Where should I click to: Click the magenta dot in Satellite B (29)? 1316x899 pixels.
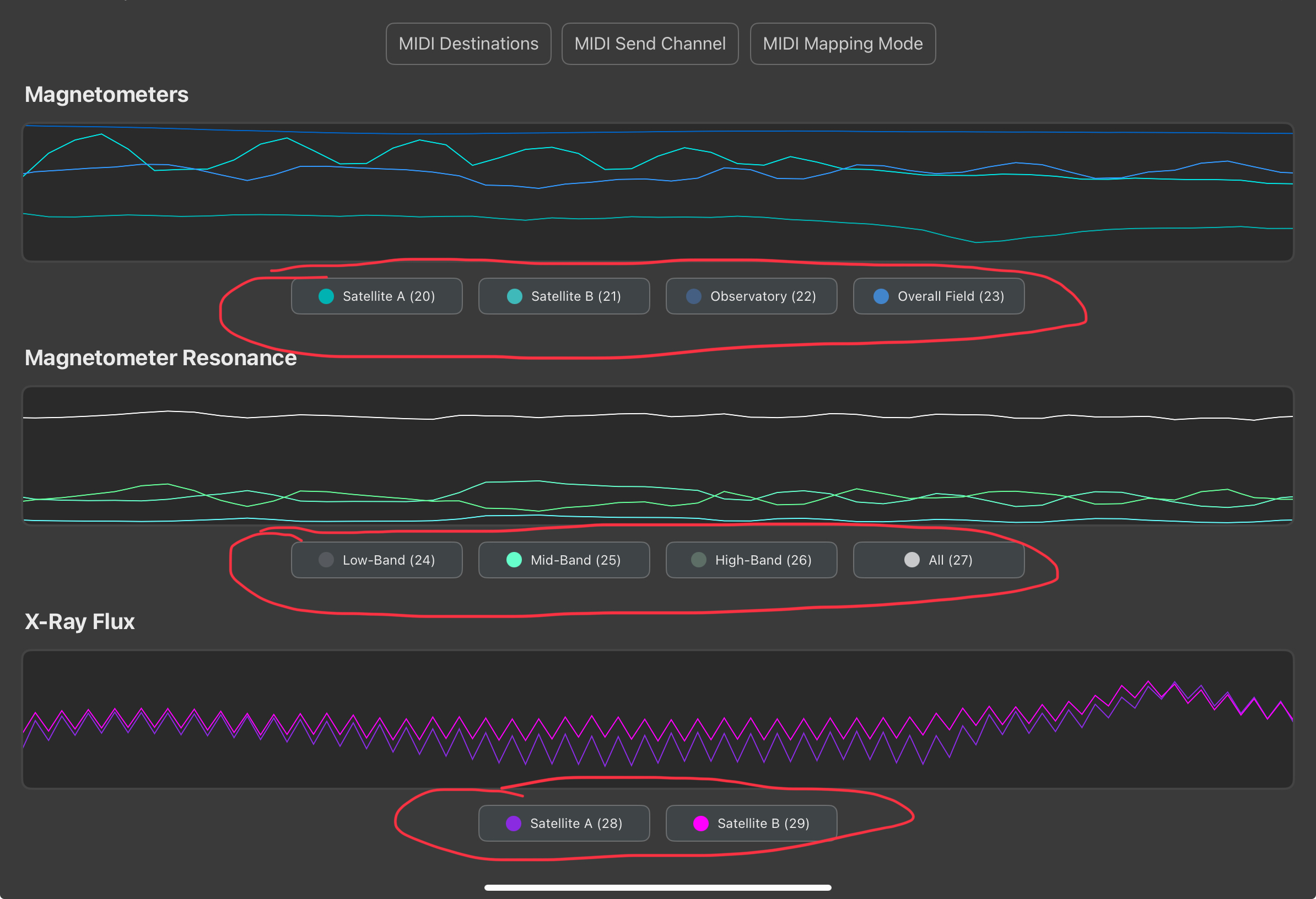click(x=700, y=823)
